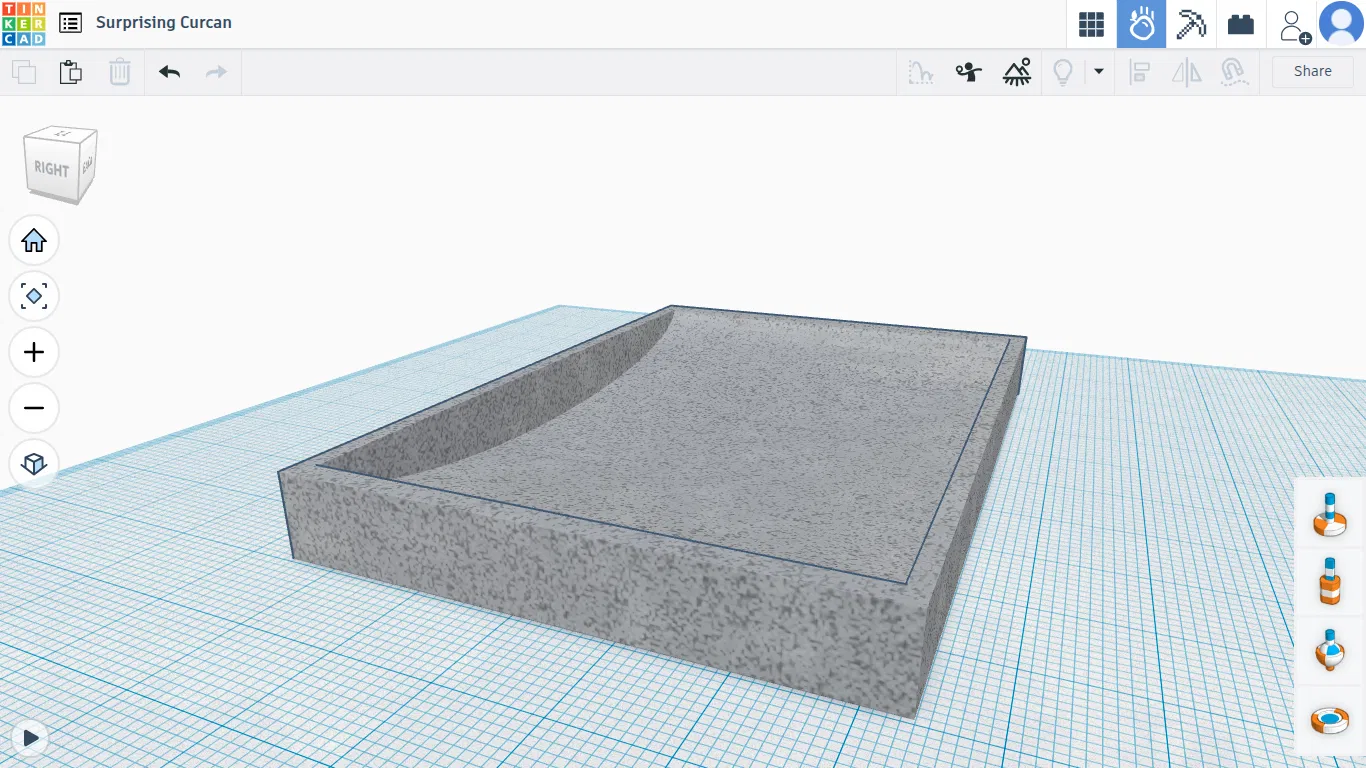
Task: Toggle the throw object tool
Action: tap(968, 72)
